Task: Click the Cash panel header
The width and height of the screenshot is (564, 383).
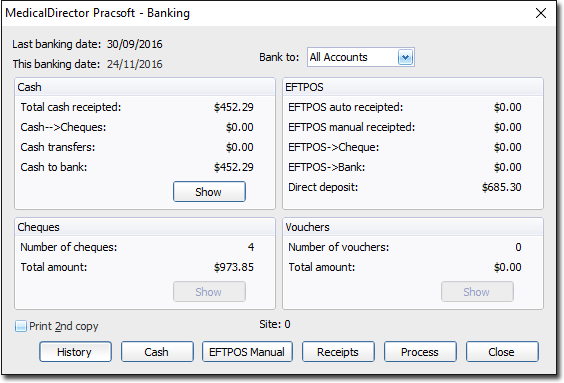Action: [x=145, y=87]
